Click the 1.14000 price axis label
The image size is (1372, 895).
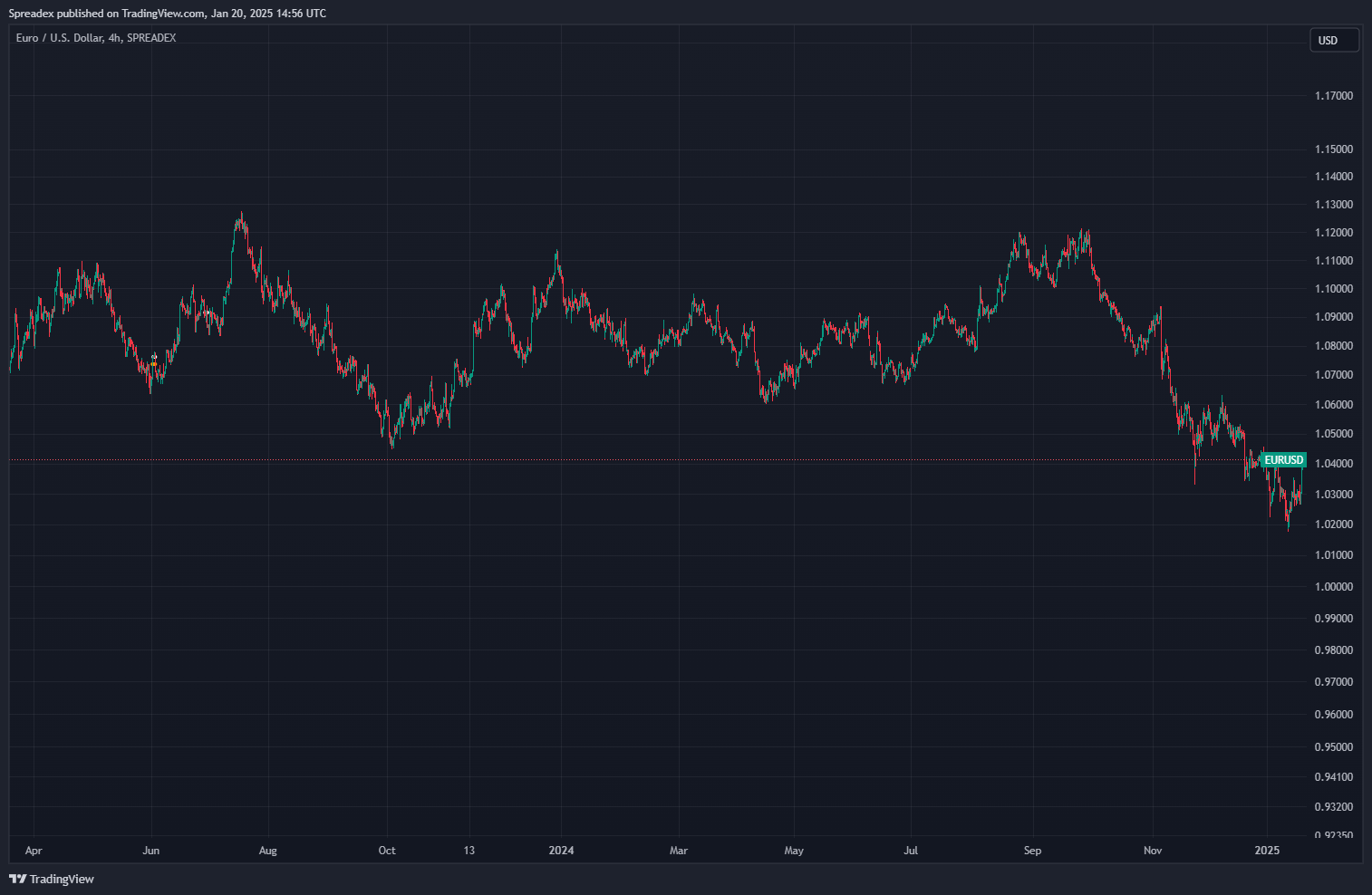point(1334,177)
